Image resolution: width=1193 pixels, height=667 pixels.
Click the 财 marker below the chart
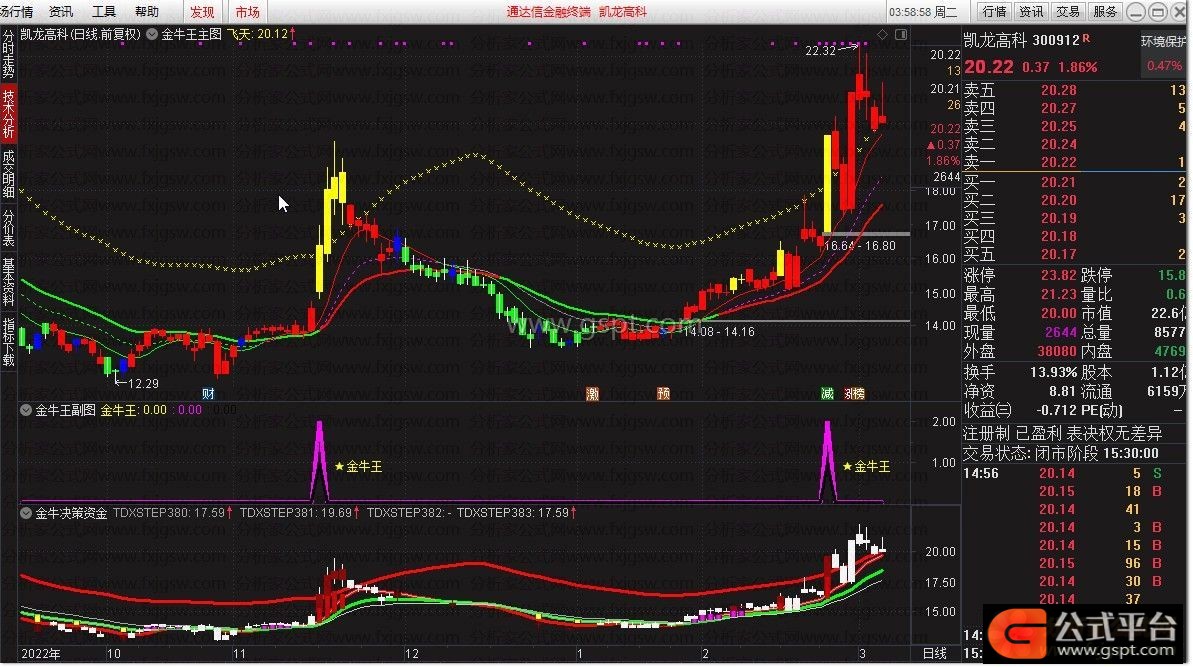click(x=208, y=393)
